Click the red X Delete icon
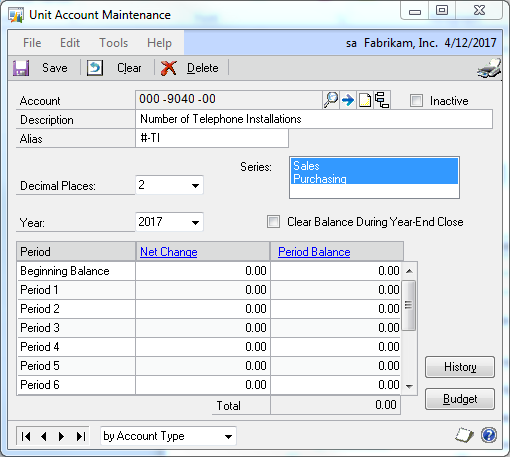The width and height of the screenshot is (510, 457). [x=169, y=68]
